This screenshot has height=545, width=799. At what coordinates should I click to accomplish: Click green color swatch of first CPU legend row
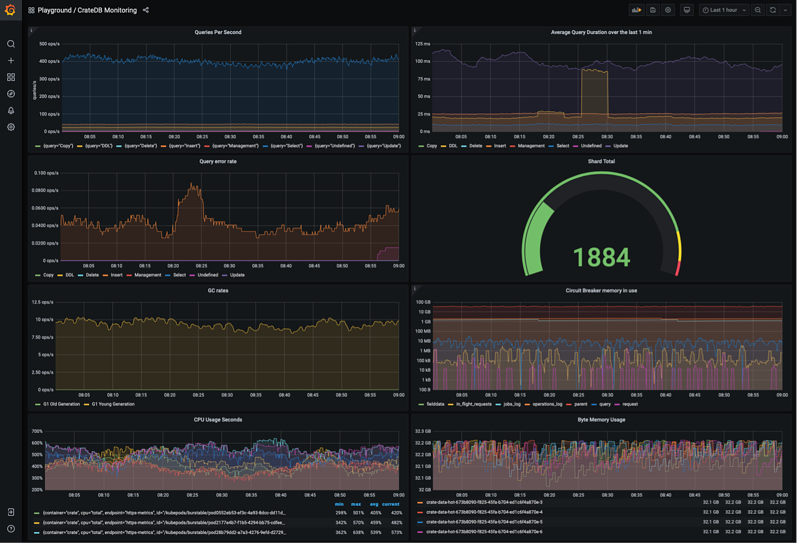37,514
